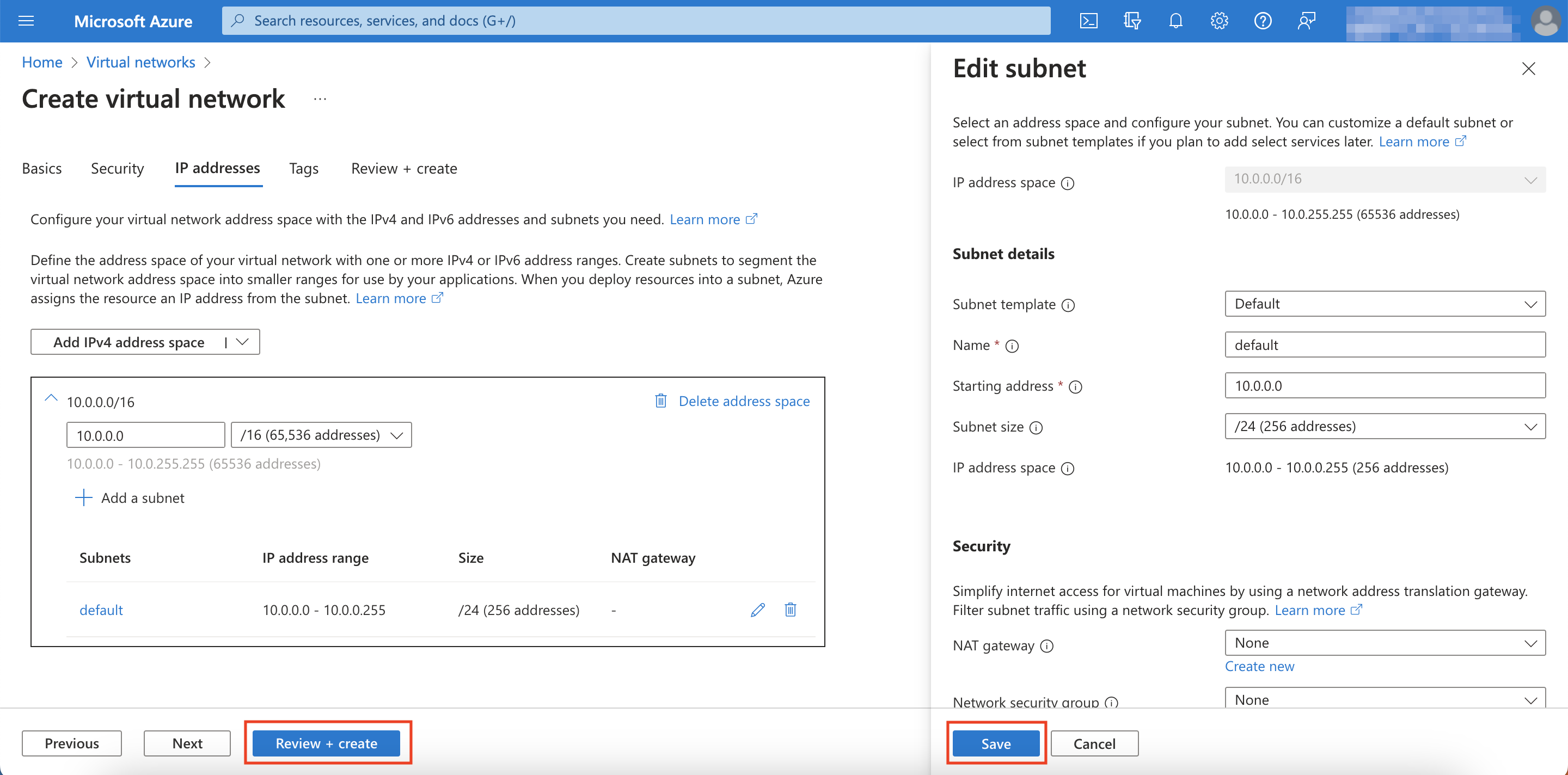
Task: Open Cloud Shell from the top bar
Action: click(1089, 20)
